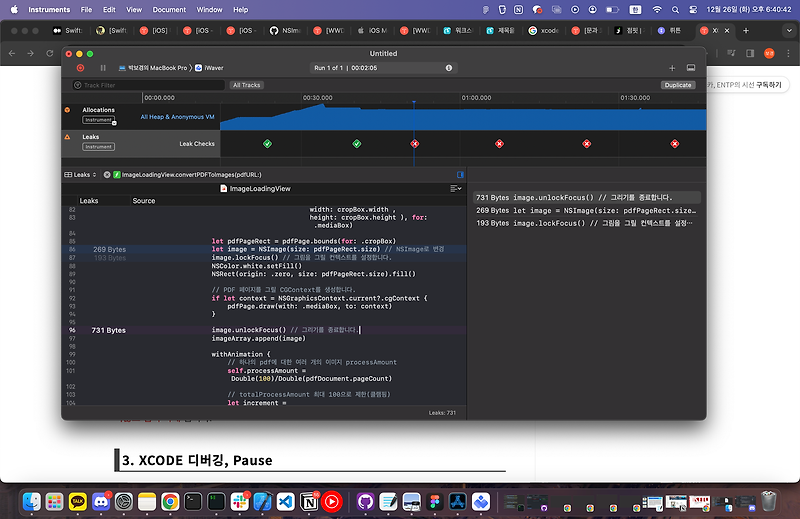Open the Instruments app menu
Image resolution: width=800 pixels, height=519 pixels.
[49, 9]
